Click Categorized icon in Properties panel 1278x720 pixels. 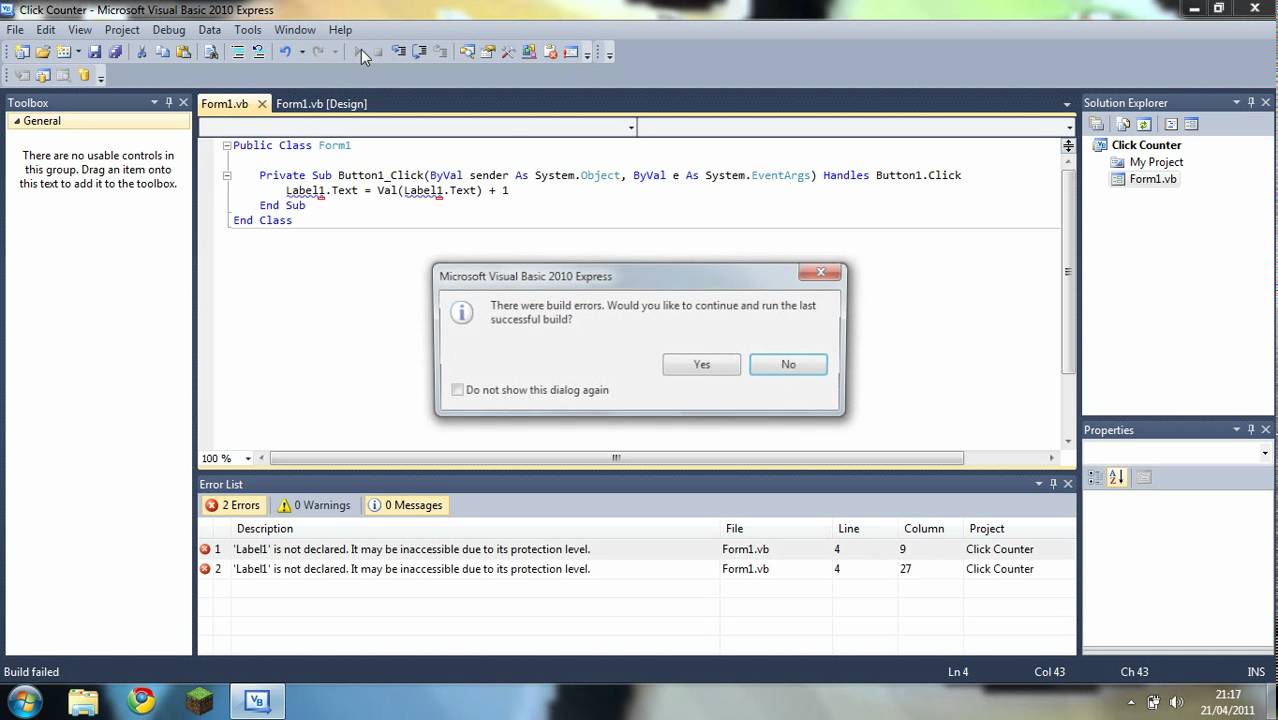pos(1094,478)
